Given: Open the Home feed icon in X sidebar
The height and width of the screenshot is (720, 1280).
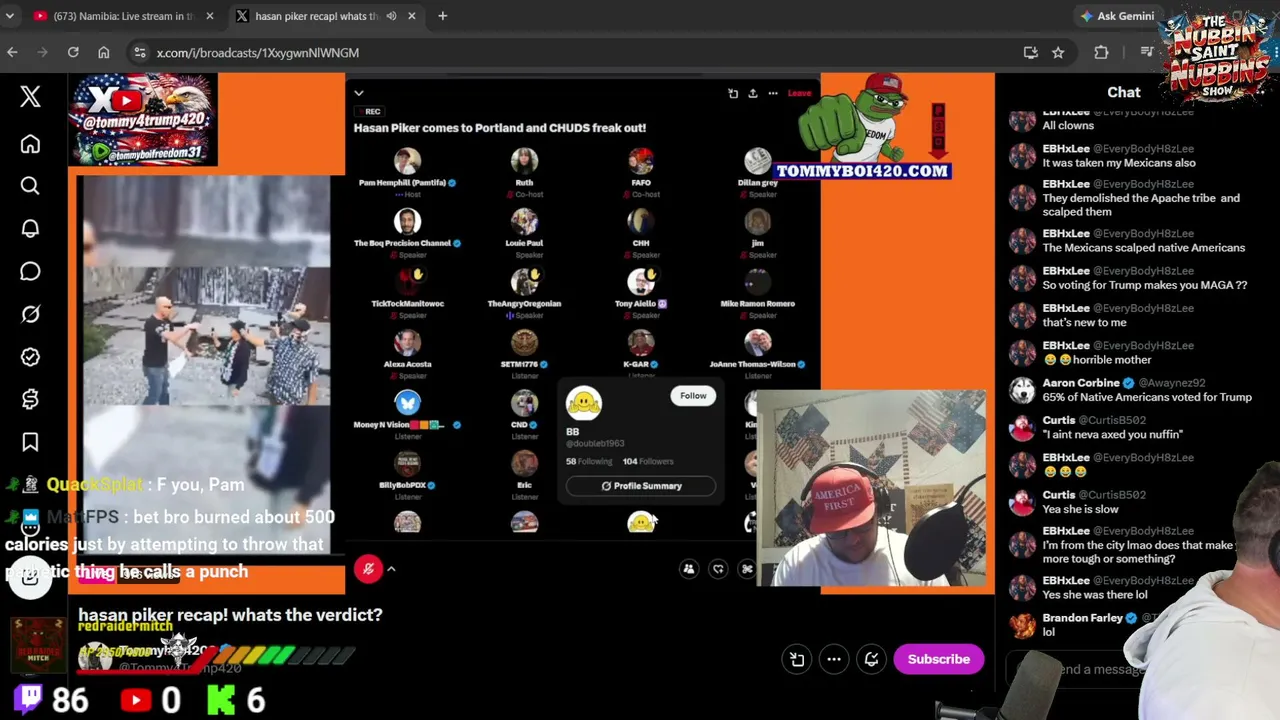Looking at the screenshot, I should coord(30,144).
